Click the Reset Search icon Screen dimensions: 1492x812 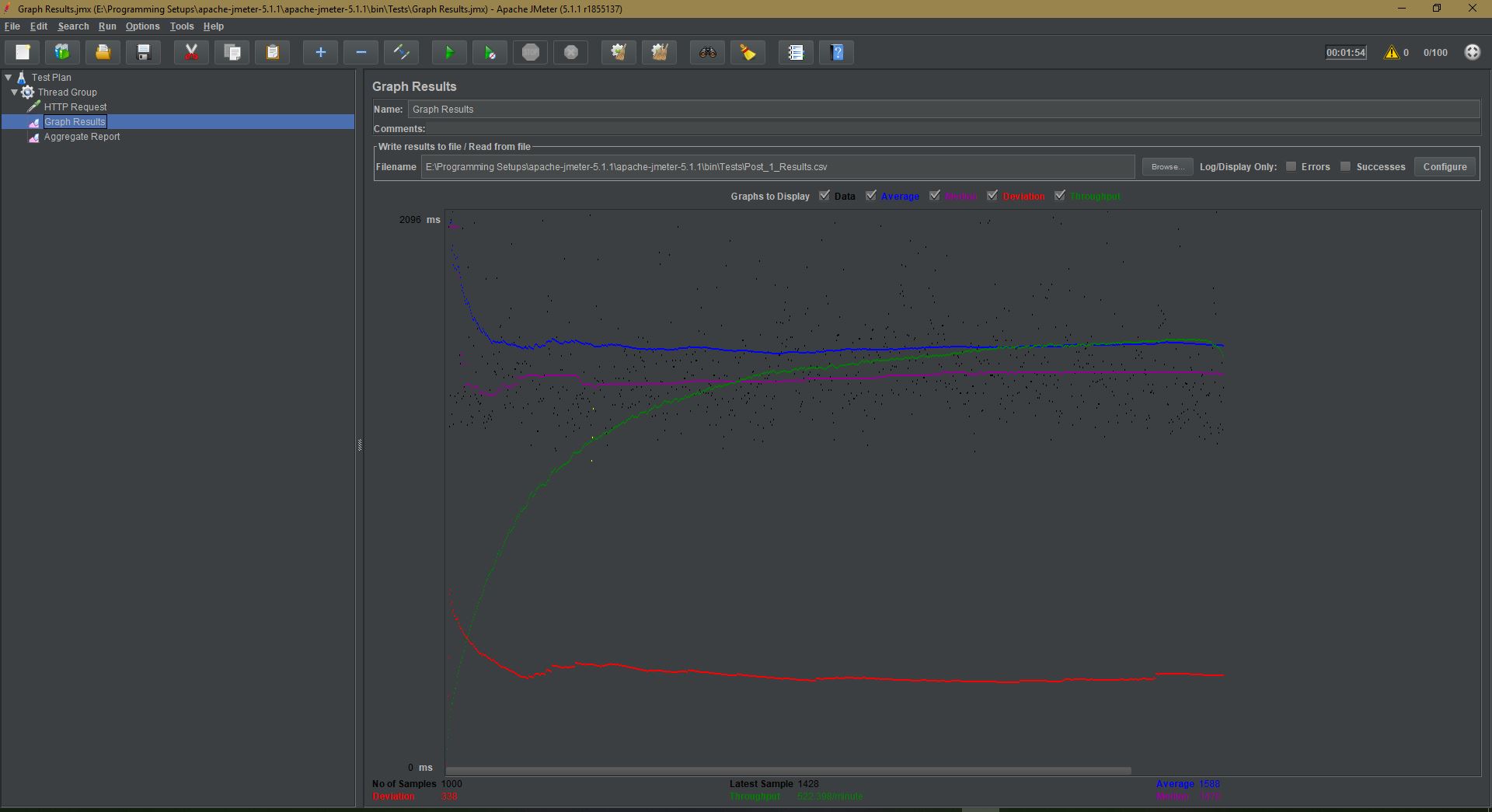(748, 52)
